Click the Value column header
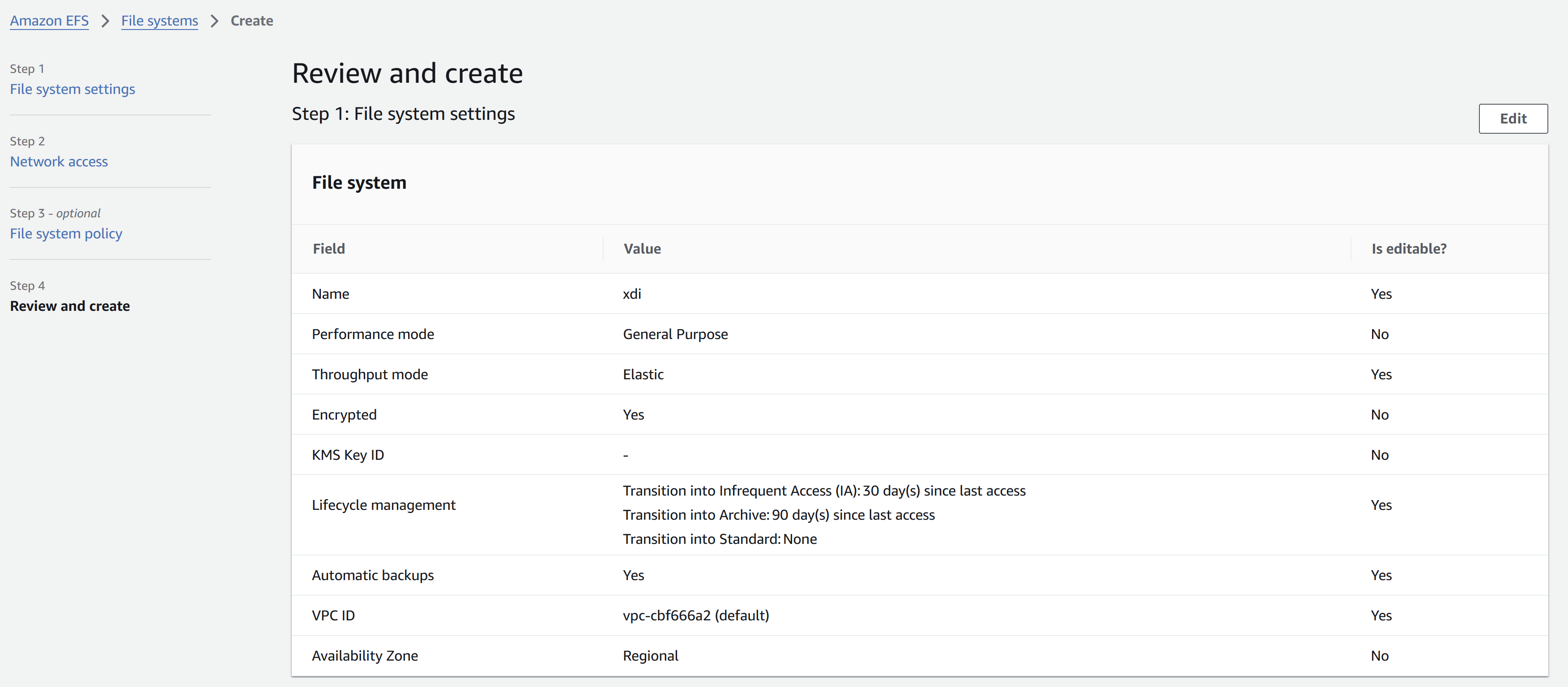Image resolution: width=1568 pixels, height=687 pixels. 642,249
